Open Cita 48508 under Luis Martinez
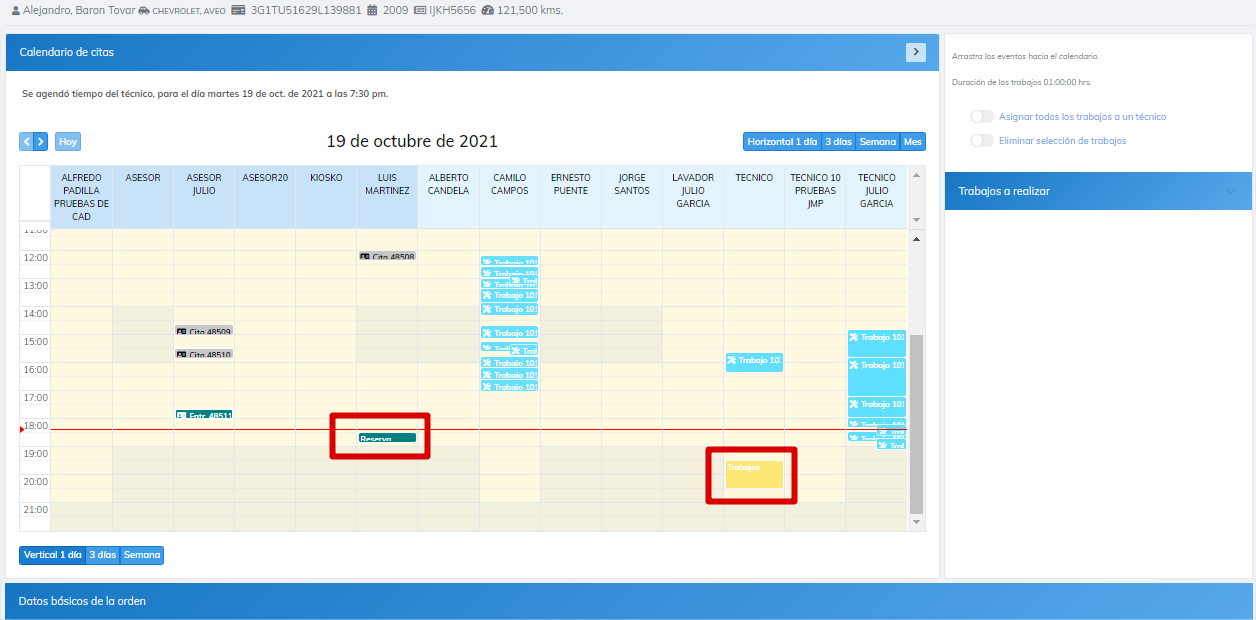This screenshot has height=620, width=1256. coord(387,257)
